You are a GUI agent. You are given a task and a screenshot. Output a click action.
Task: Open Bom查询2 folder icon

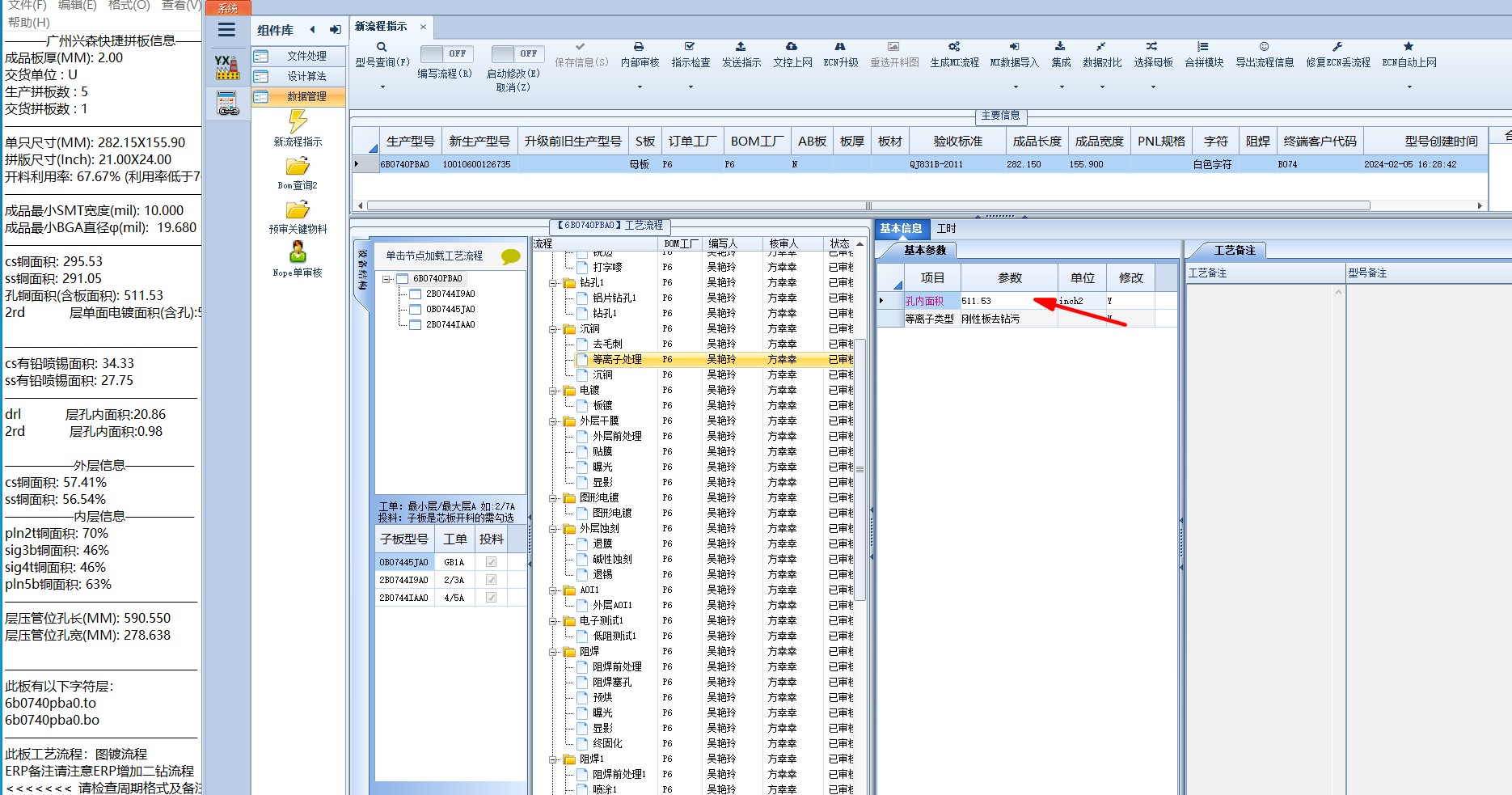click(x=298, y=167)
